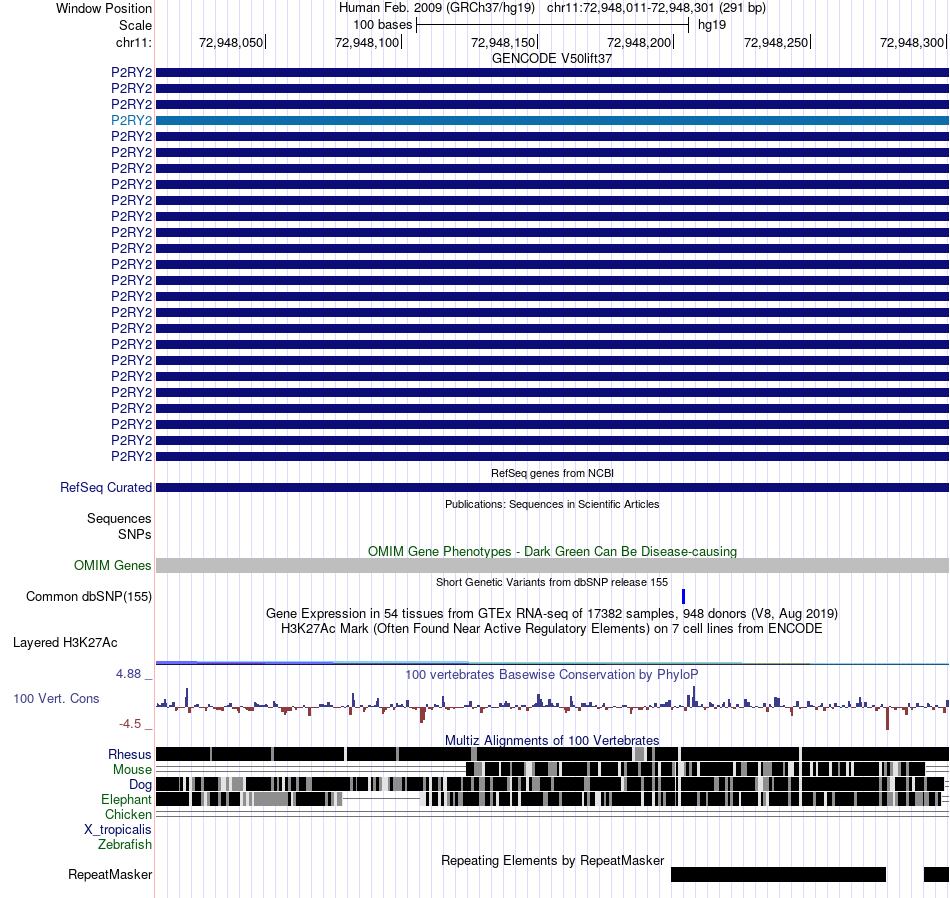Viewport: 950px width, 898px height.
Task: Click the Sequences subtrack label
Action: [x=119, y=519]
